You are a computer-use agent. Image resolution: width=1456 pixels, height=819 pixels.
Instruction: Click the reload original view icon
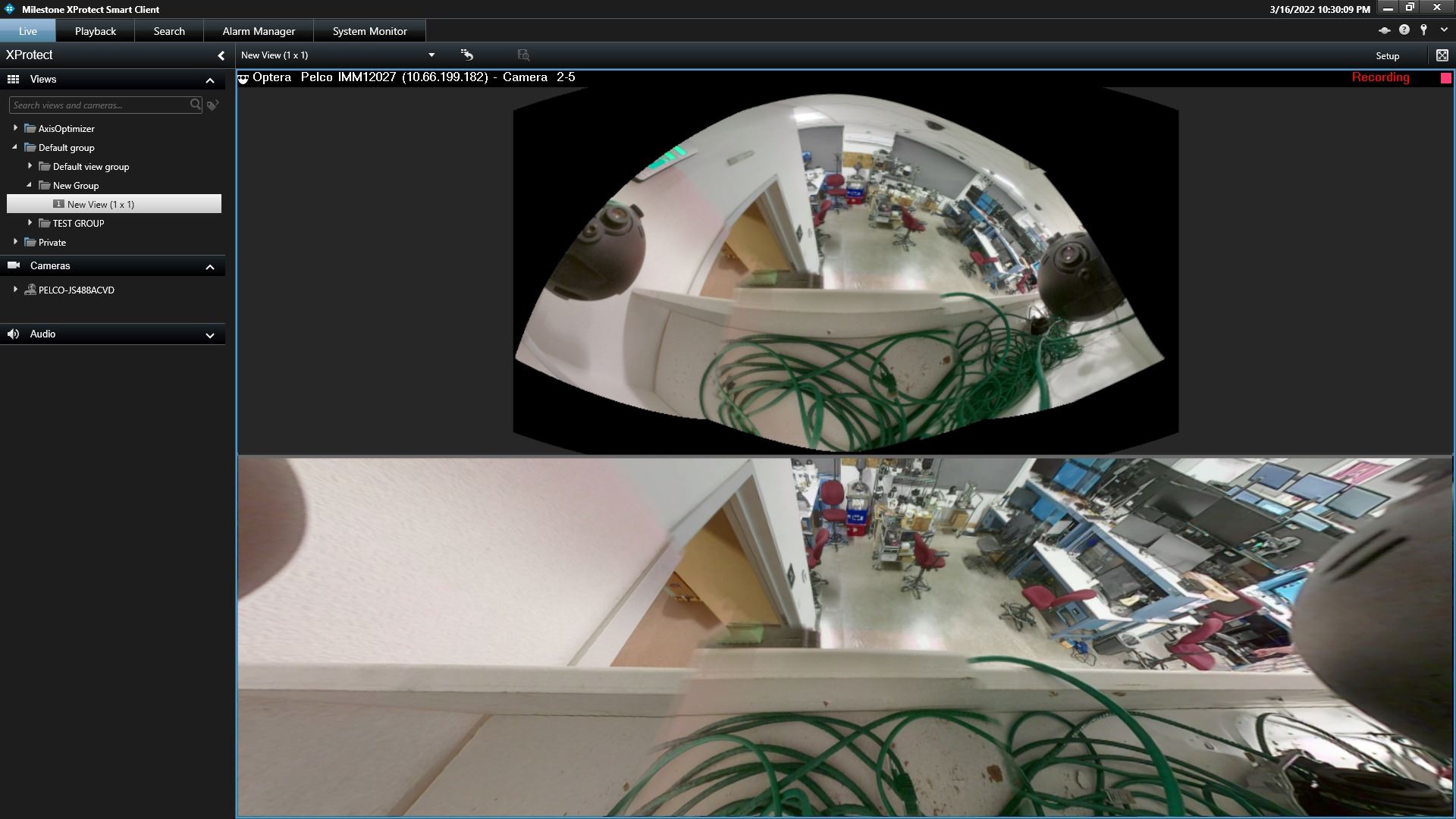(467, 55)
